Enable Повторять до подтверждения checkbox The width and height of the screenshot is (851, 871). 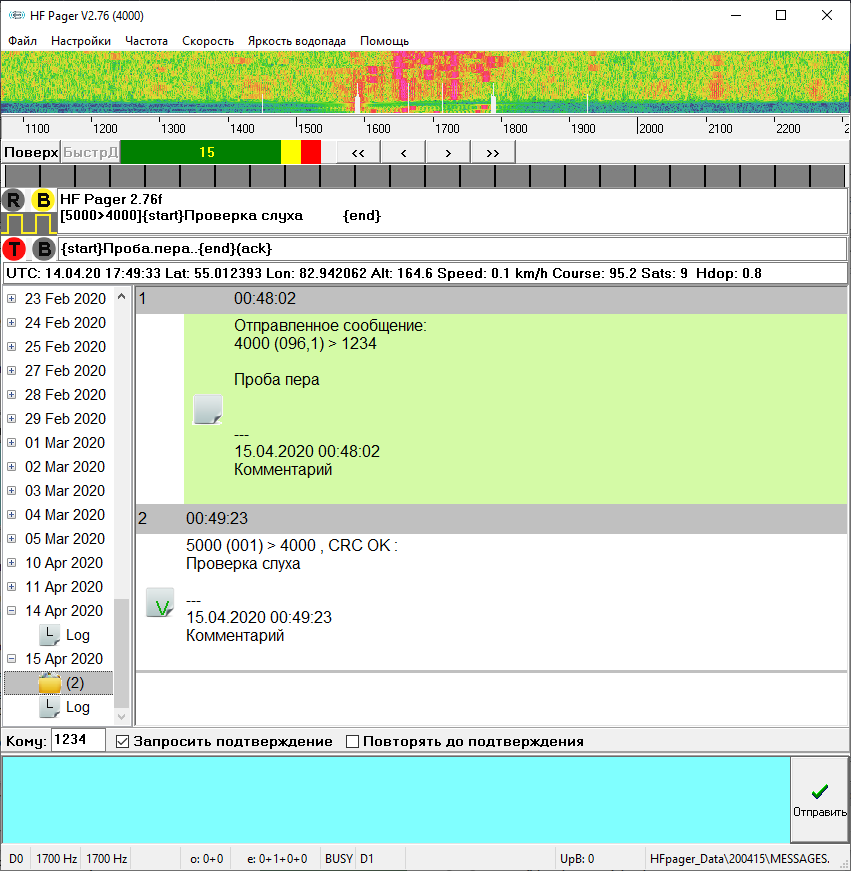352,742
